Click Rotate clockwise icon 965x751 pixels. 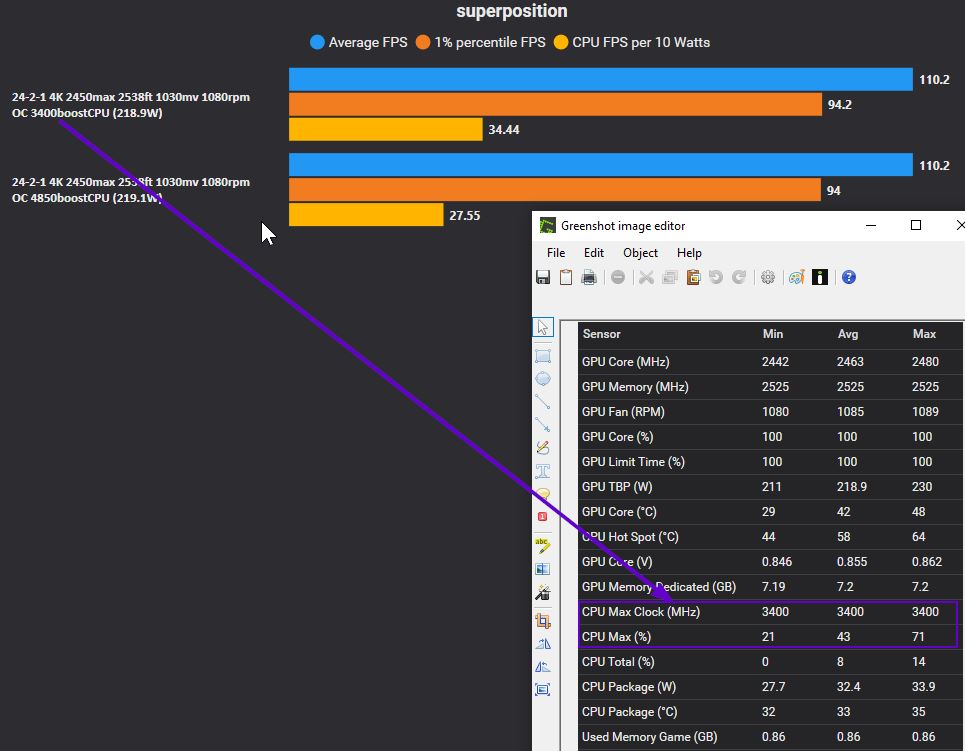tap(543, 644)
